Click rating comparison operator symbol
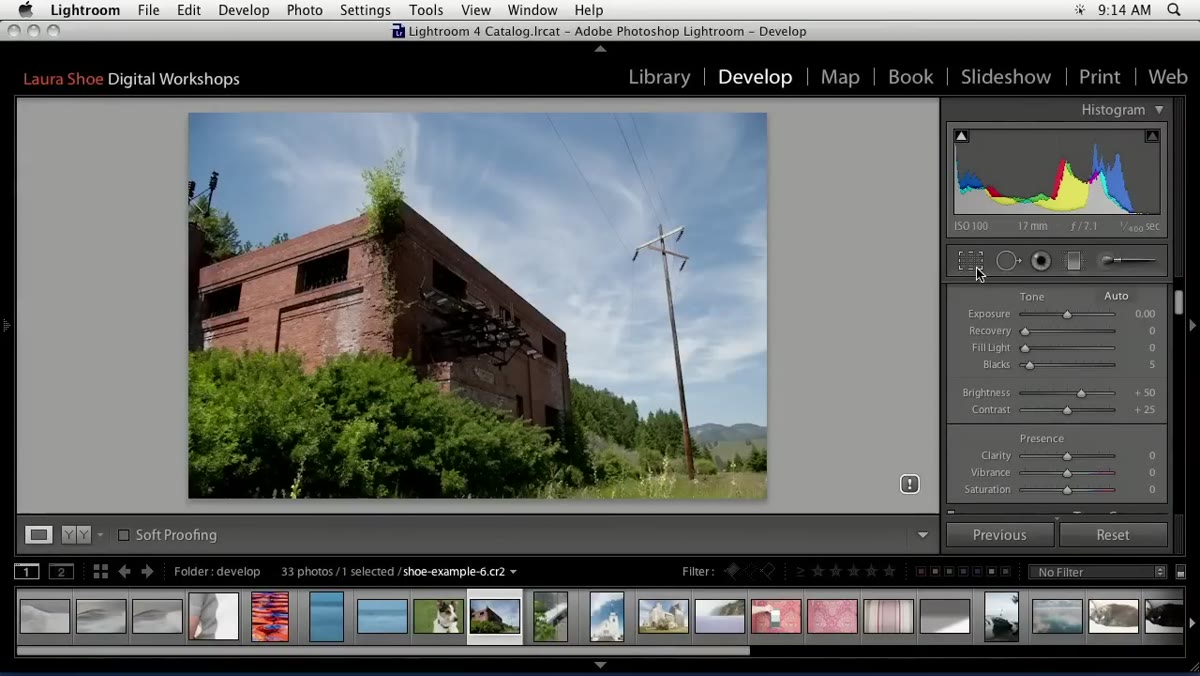This screenshot has width=1200, height=676. (801, 572)
